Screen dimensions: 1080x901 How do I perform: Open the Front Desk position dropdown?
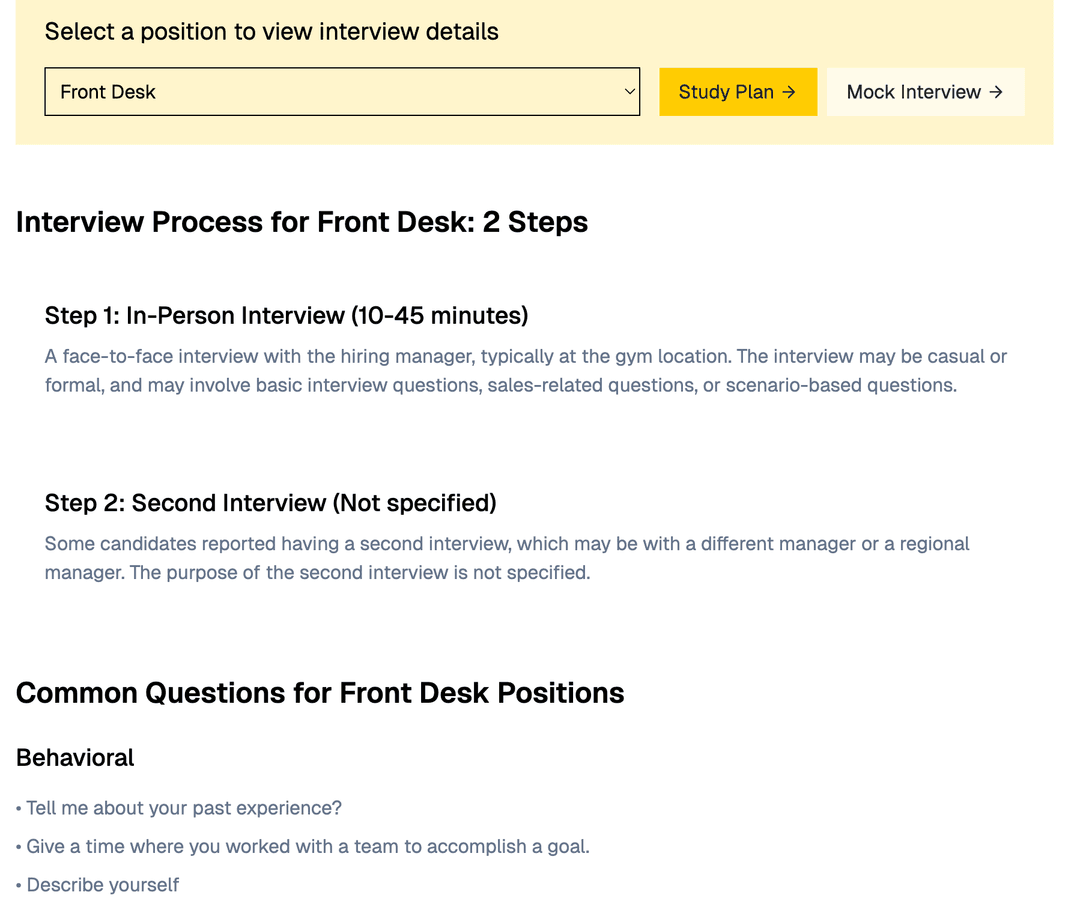[341, 92]
